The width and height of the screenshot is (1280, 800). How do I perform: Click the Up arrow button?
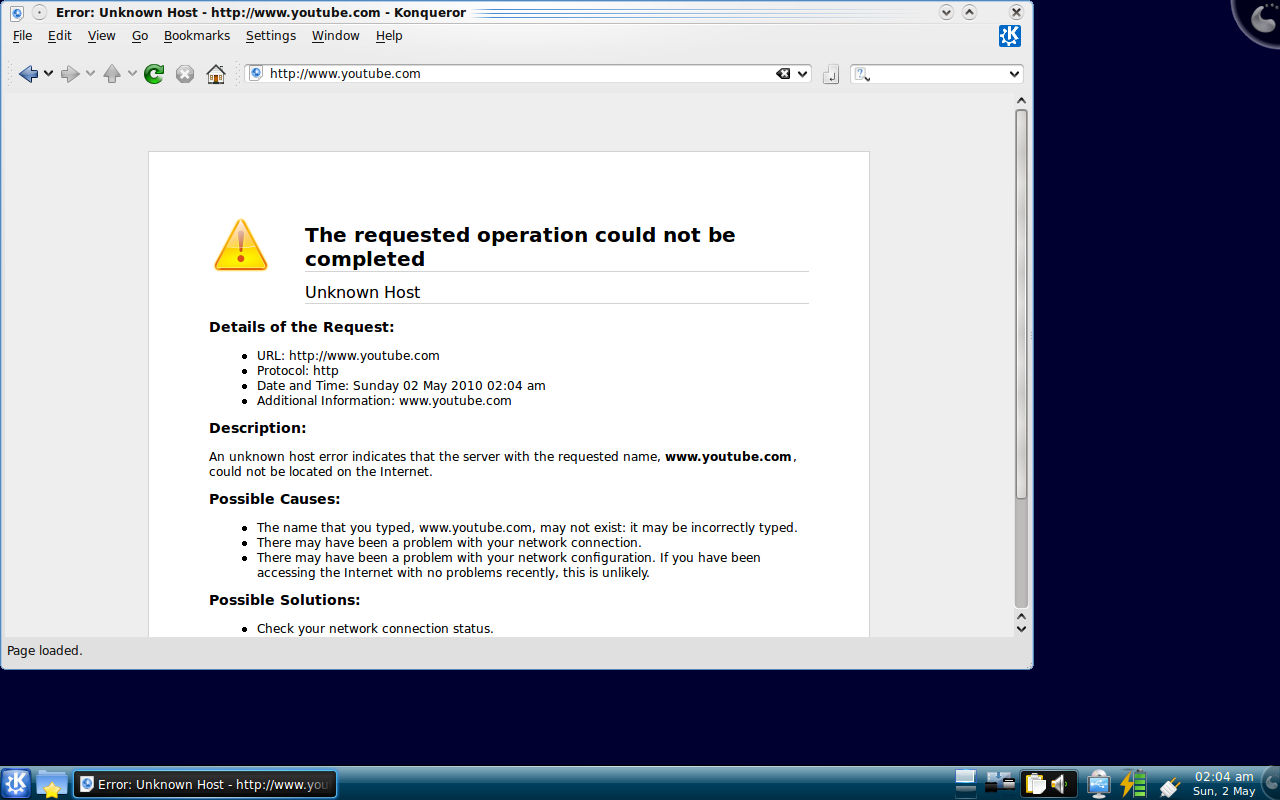112,74
